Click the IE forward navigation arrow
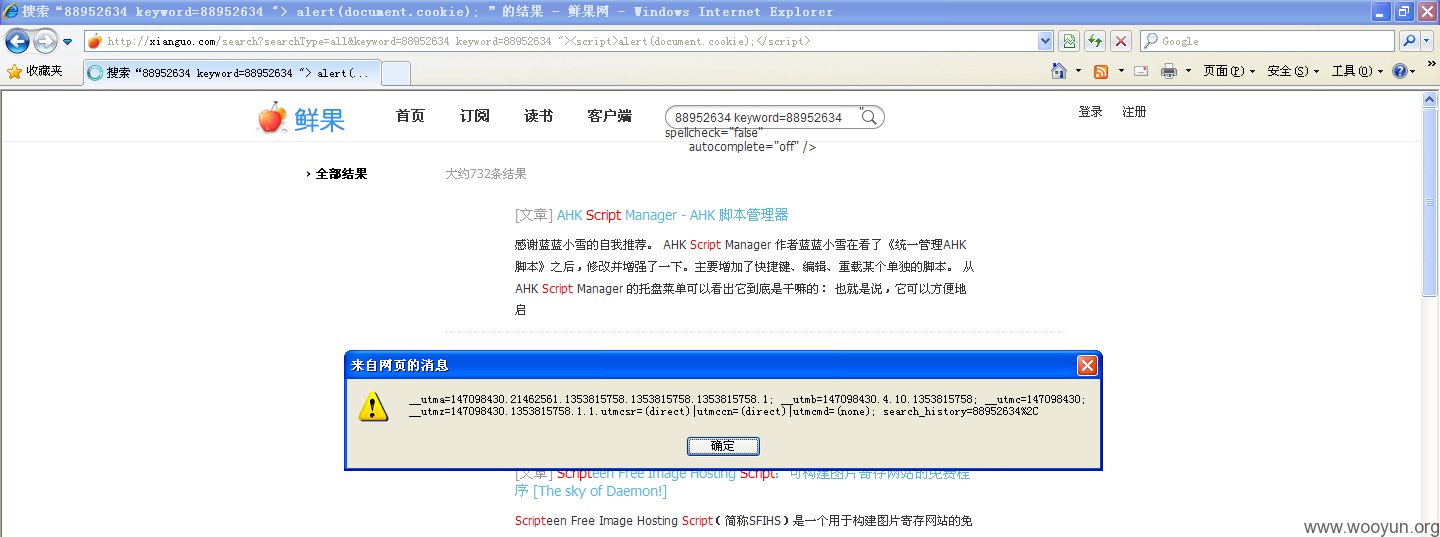 click(x=45, y=41)
